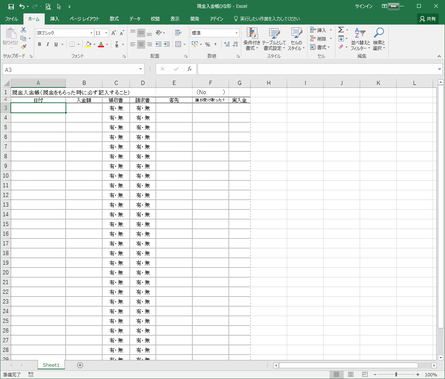
Task: Switch to the Data tab
Action: [135, 19]
